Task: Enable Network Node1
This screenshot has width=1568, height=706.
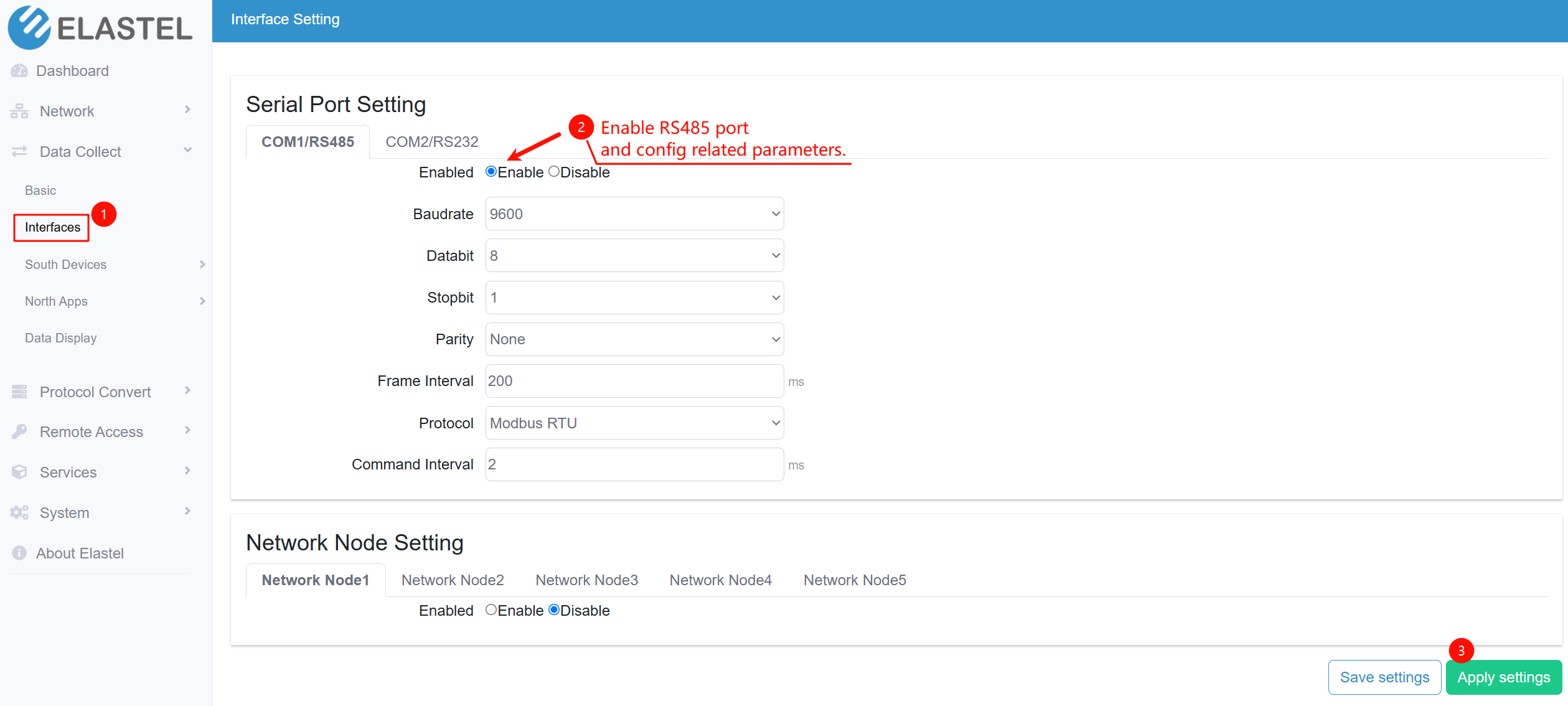Action: pos(491,610)
